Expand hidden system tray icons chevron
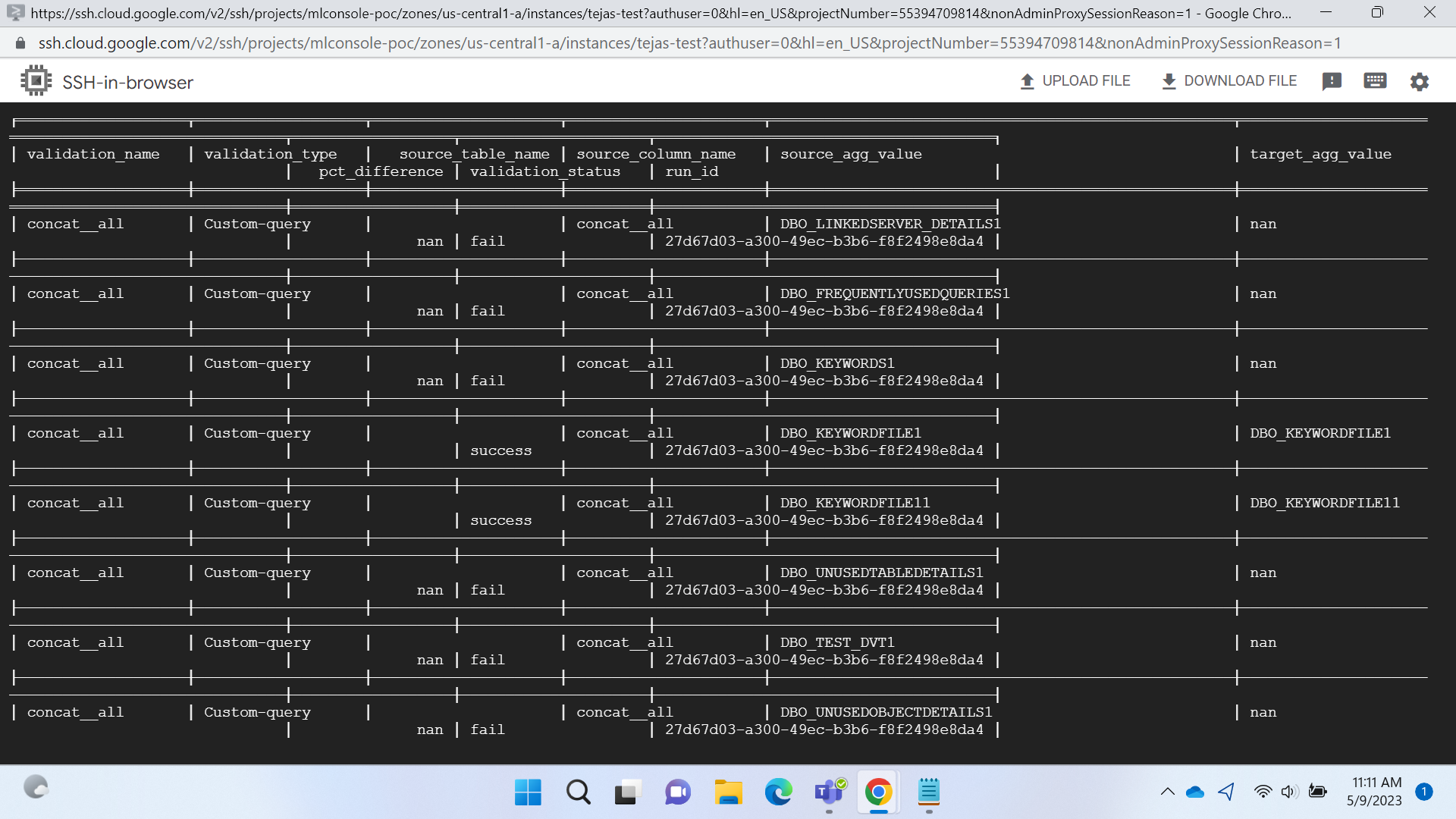This screenshot has width=1456, height=819. coord(1168,792)
